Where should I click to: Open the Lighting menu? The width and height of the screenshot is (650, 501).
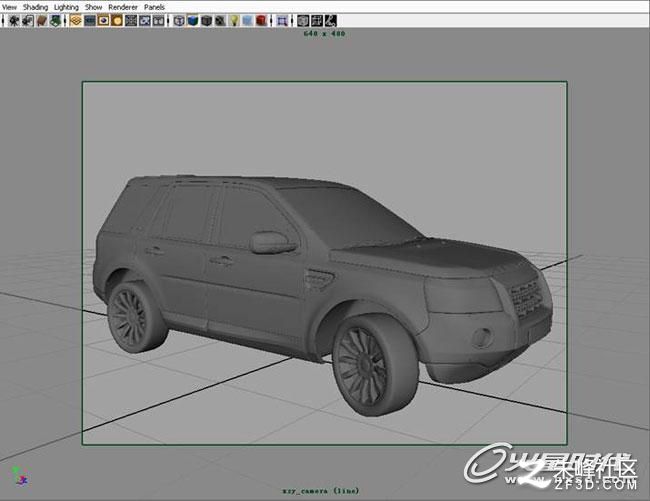point(66,7)
